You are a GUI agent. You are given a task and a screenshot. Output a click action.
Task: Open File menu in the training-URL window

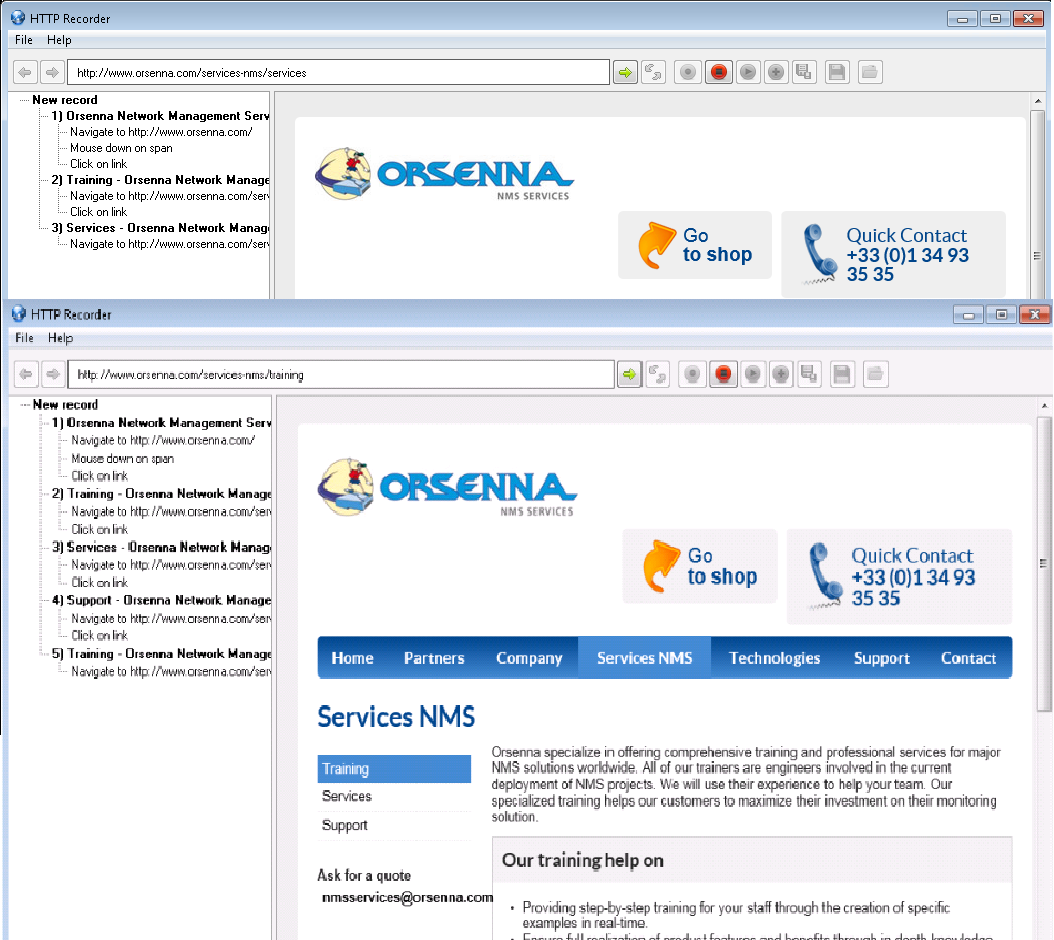tap(25, 339)
